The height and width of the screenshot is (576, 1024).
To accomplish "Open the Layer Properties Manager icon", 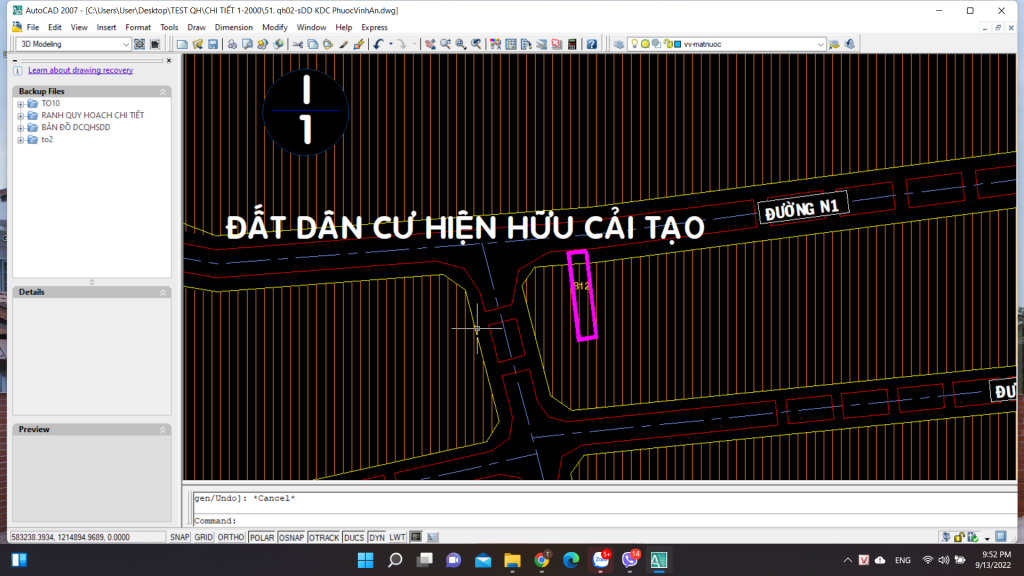I will point(618,44).
